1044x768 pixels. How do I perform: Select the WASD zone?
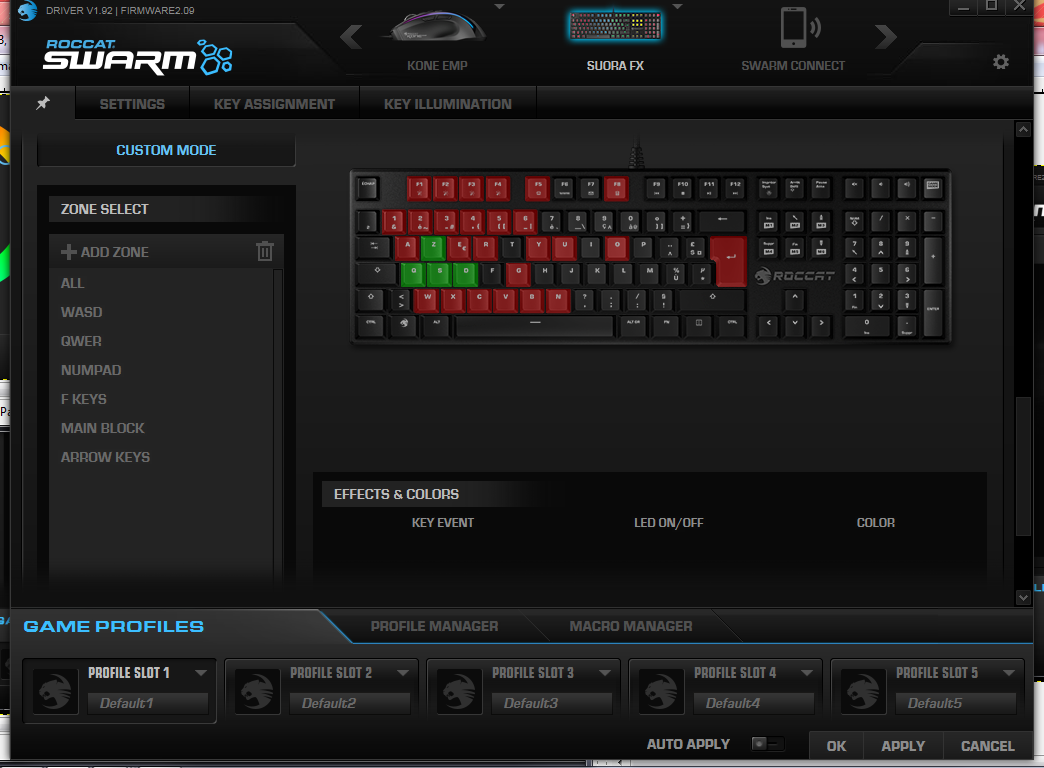click(x=81, y=312)
